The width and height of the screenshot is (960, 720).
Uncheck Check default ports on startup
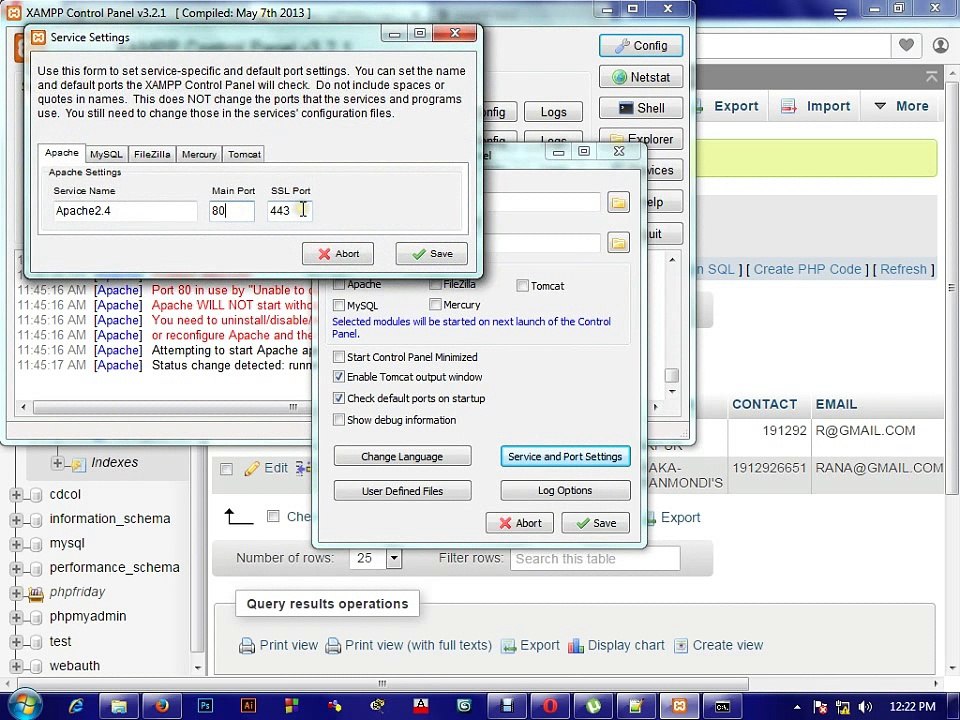coord(339,398)
